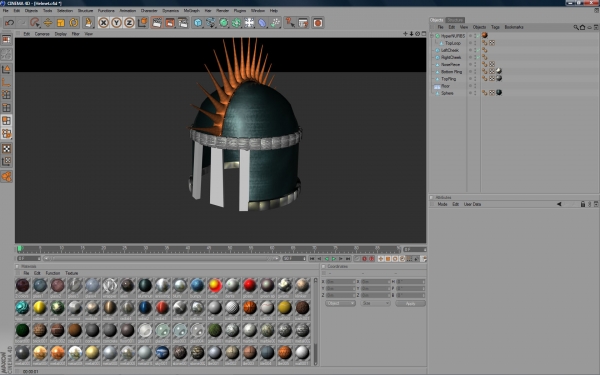Screen dimensions: 600x375
Task: Open the spline objects tool icon
Action: click(x=210, y=23)
